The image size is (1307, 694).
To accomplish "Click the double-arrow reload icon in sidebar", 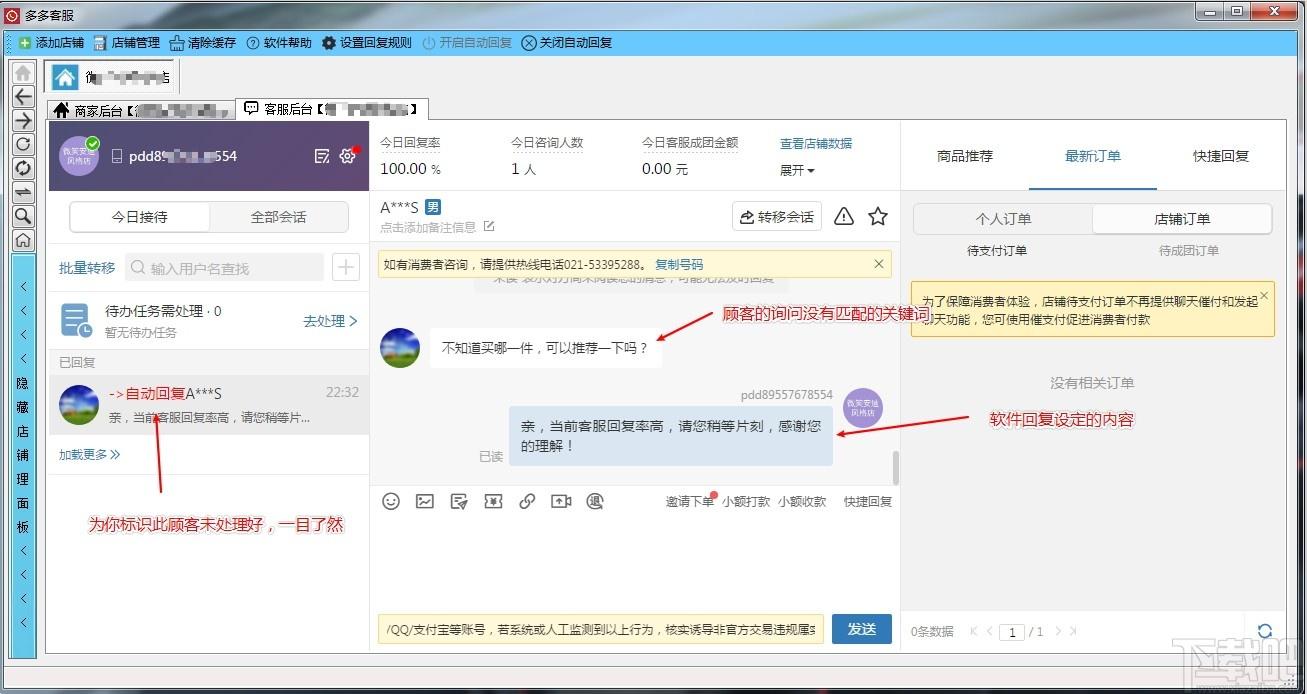I will (x=23, y=168).
